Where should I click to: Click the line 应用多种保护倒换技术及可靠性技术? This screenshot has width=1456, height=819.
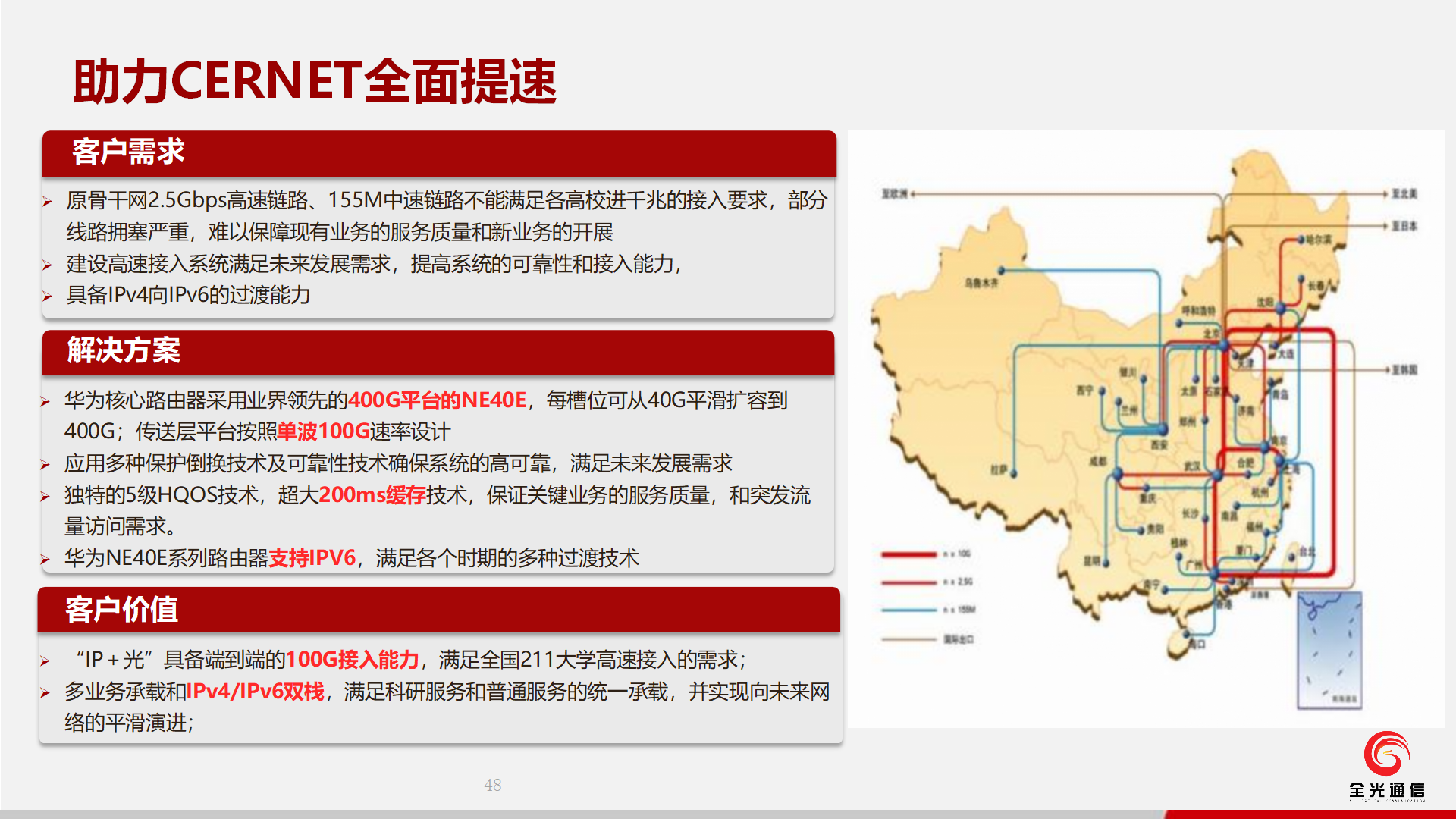(398, 463)
